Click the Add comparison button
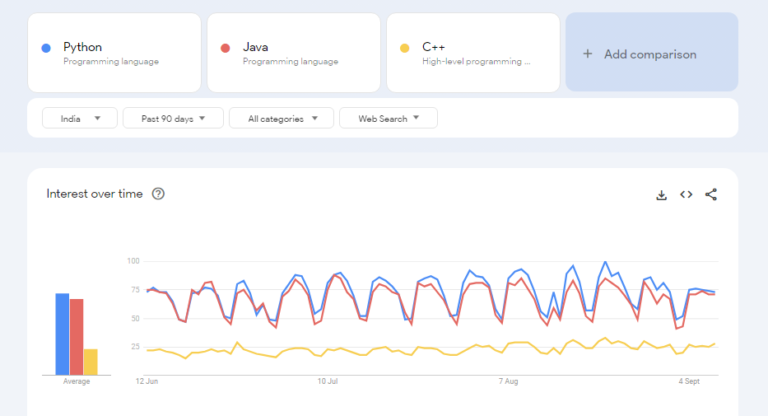 (651, 53)
